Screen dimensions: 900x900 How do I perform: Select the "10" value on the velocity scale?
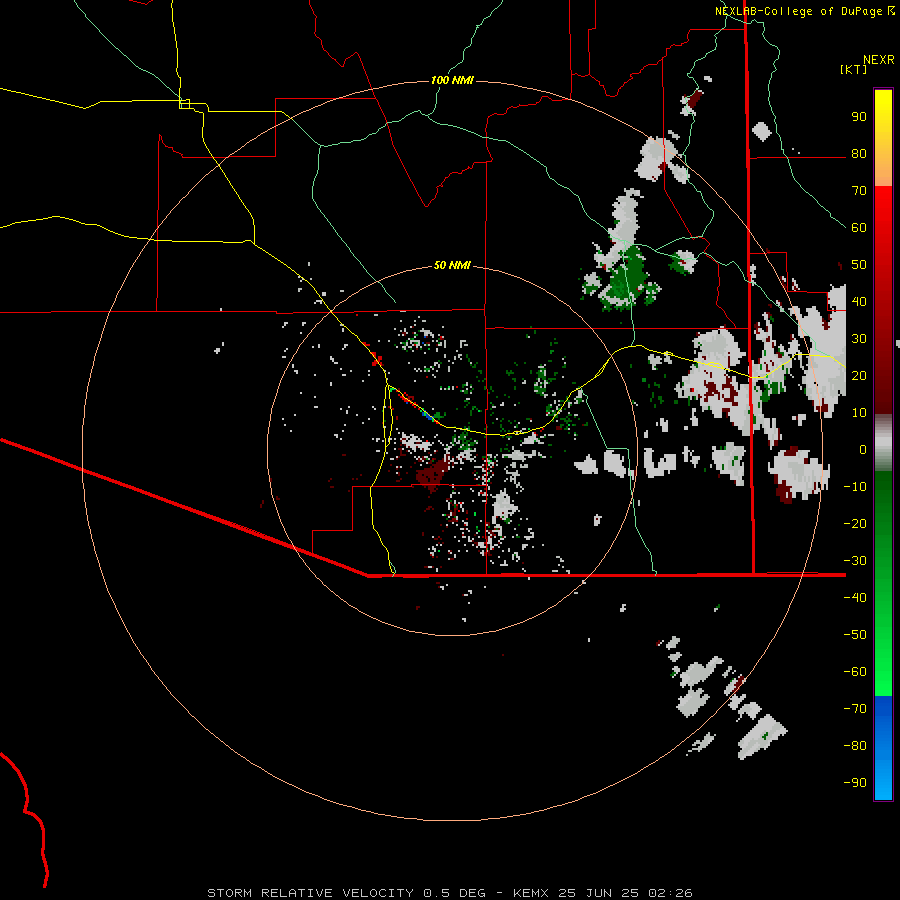859,413
